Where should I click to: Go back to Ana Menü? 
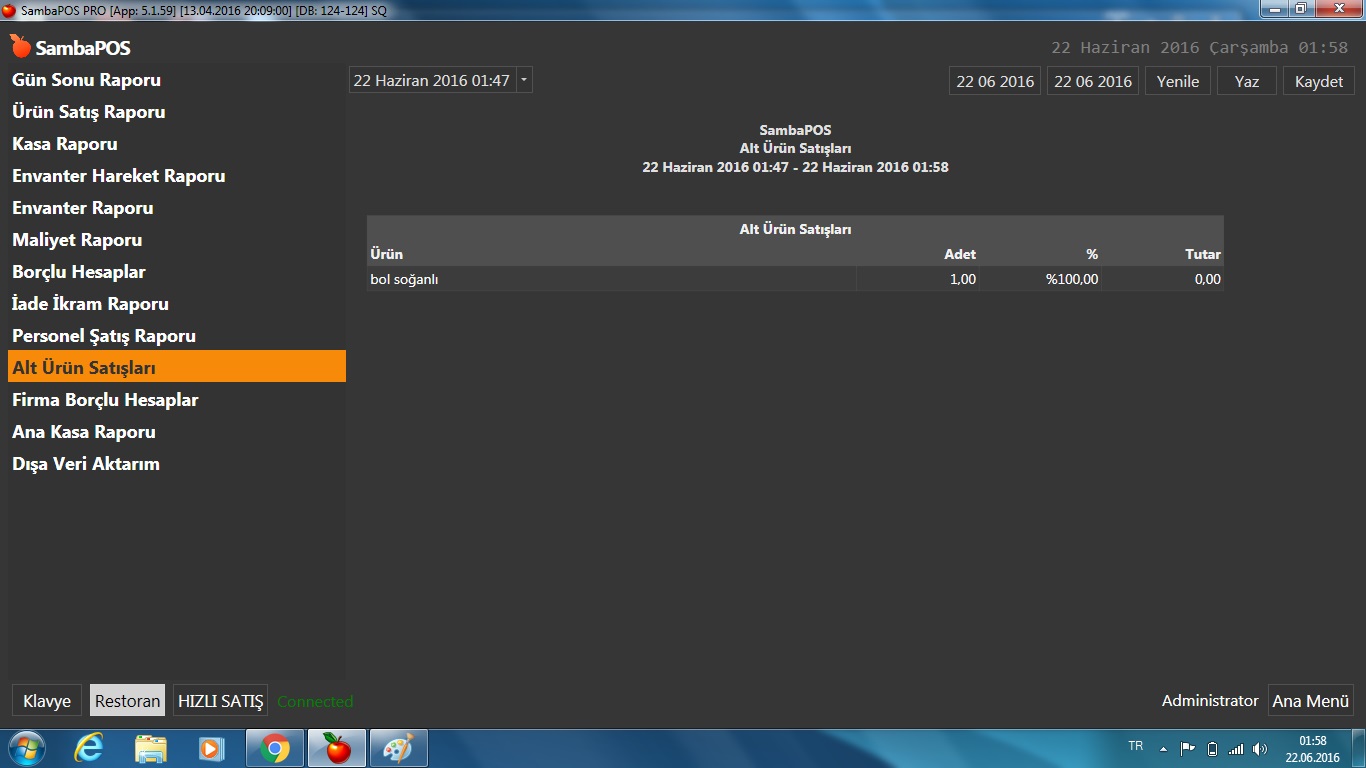[1310, 701]
